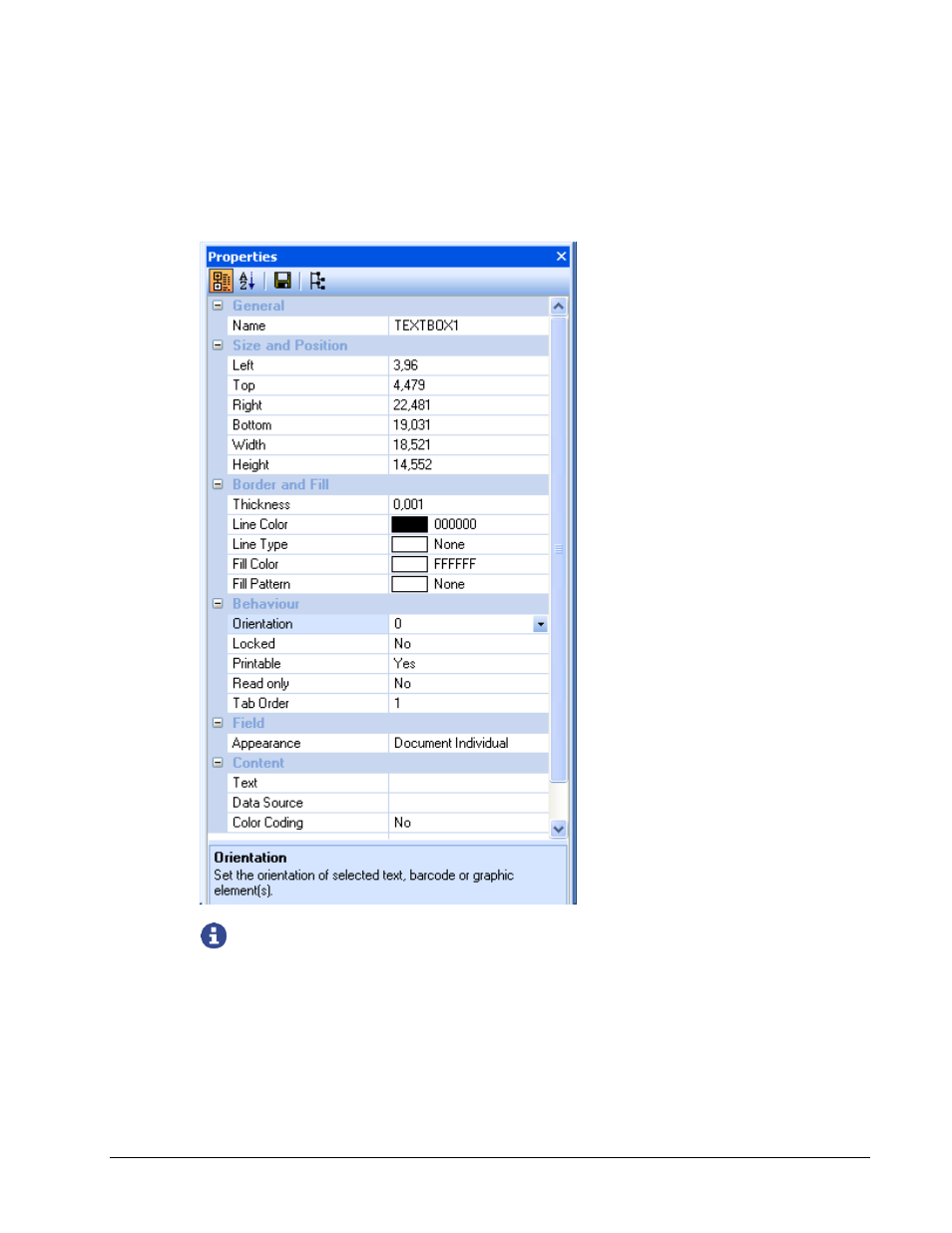Collapse the Border and Fill section

pyautogui.click(x=218, y=484)
